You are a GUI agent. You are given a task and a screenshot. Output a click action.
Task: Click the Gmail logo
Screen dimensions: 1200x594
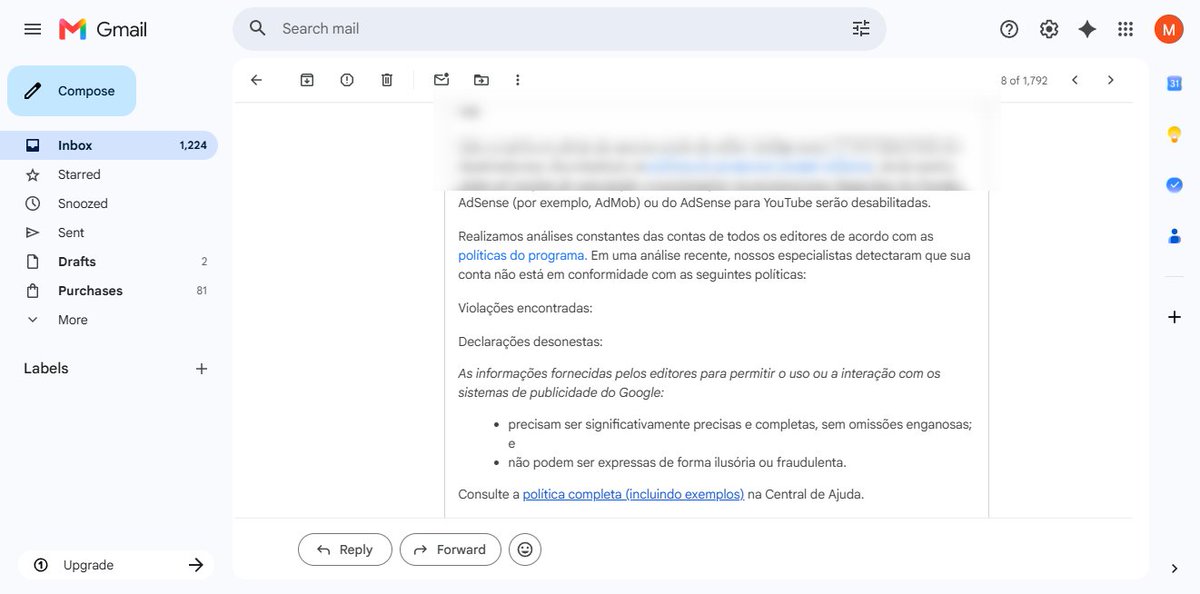coord(103,29)
